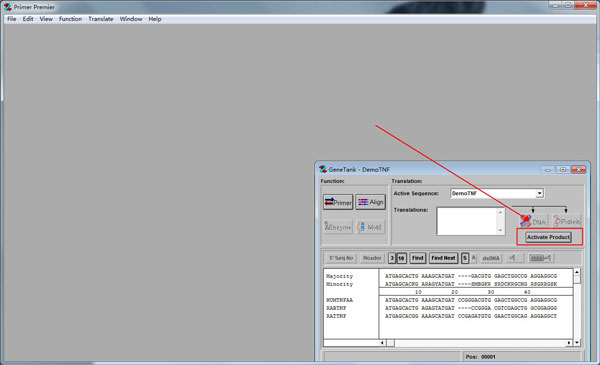
Task: Launch the Align function button
Action: click(x=370, y=202)
